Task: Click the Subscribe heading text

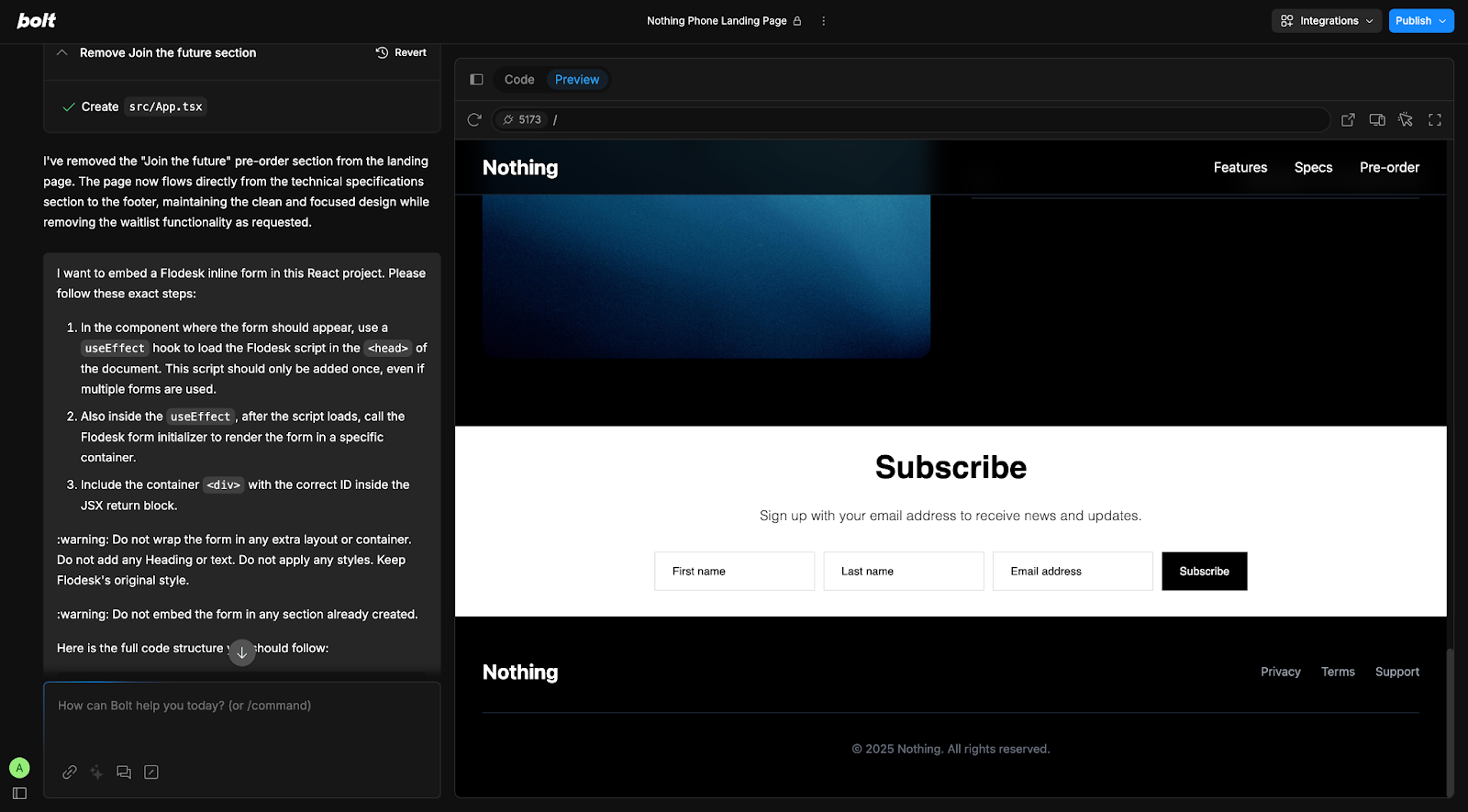Action: [951, 468]
